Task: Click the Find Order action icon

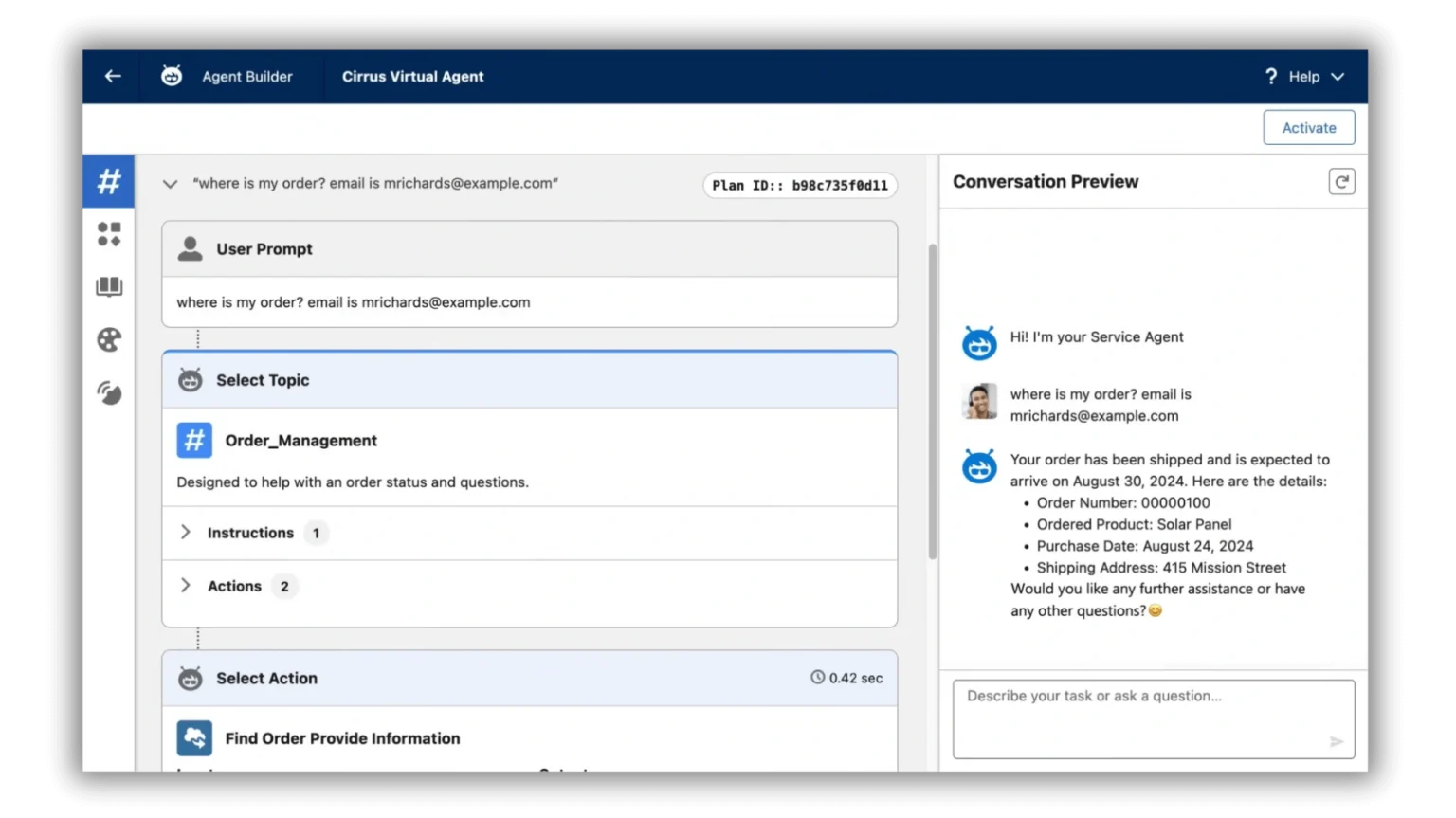Action: pyautogui.click(x=194, y=738)
